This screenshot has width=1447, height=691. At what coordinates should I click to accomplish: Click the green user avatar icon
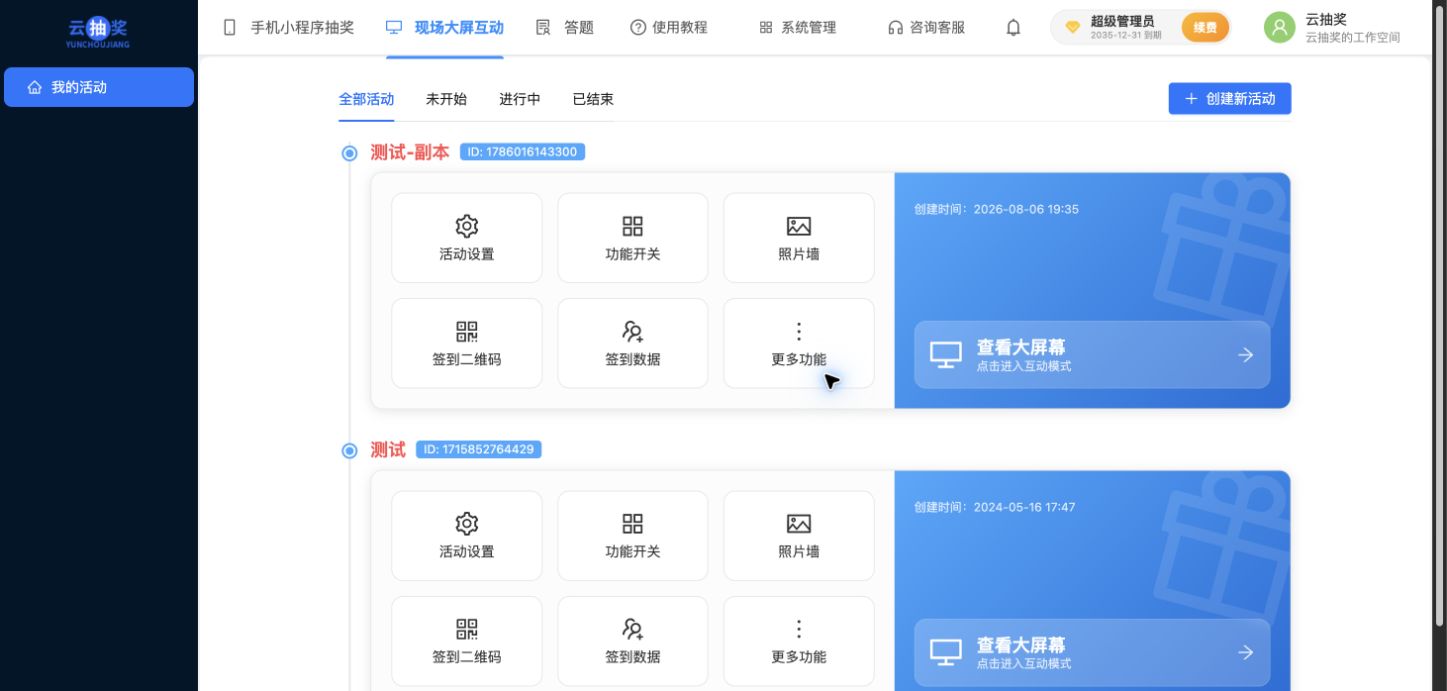1280,28
